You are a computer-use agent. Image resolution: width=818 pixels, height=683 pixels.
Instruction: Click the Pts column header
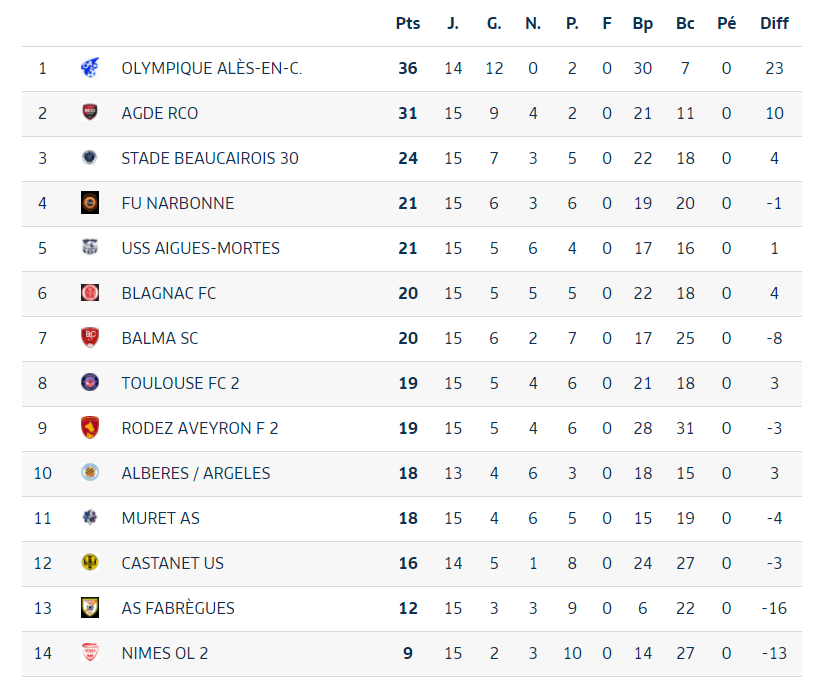(x=408, y=23)
